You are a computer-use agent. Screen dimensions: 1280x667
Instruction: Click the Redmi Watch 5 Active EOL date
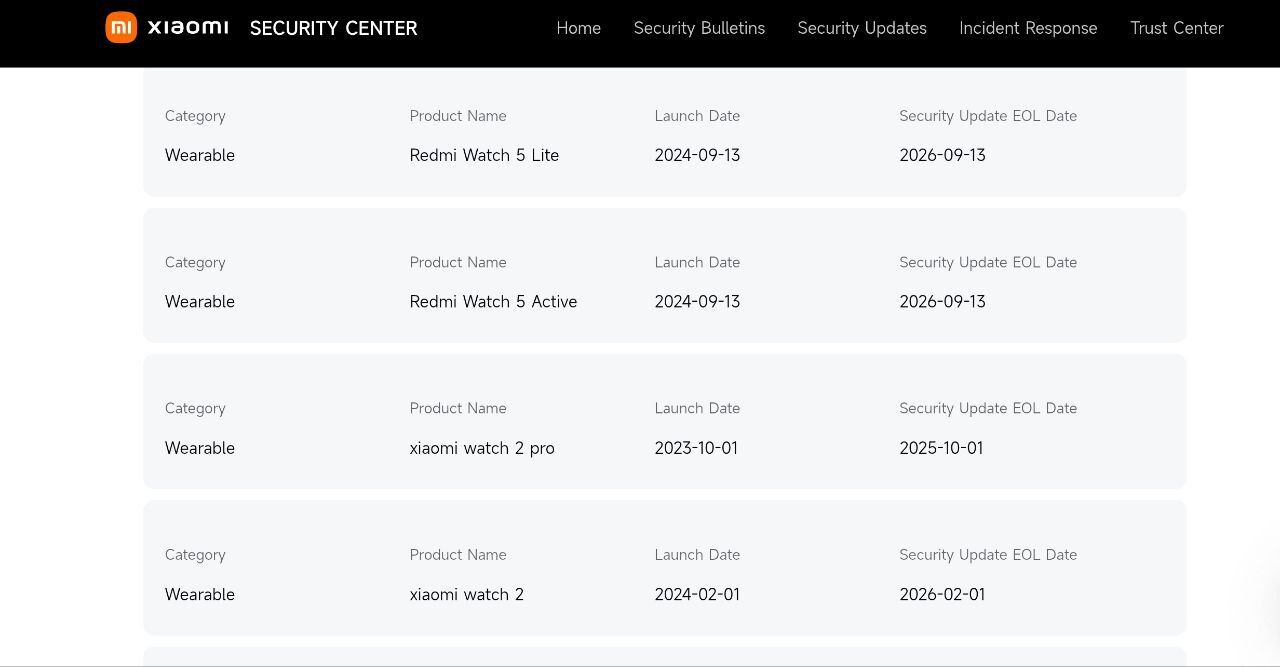point(942,302)
